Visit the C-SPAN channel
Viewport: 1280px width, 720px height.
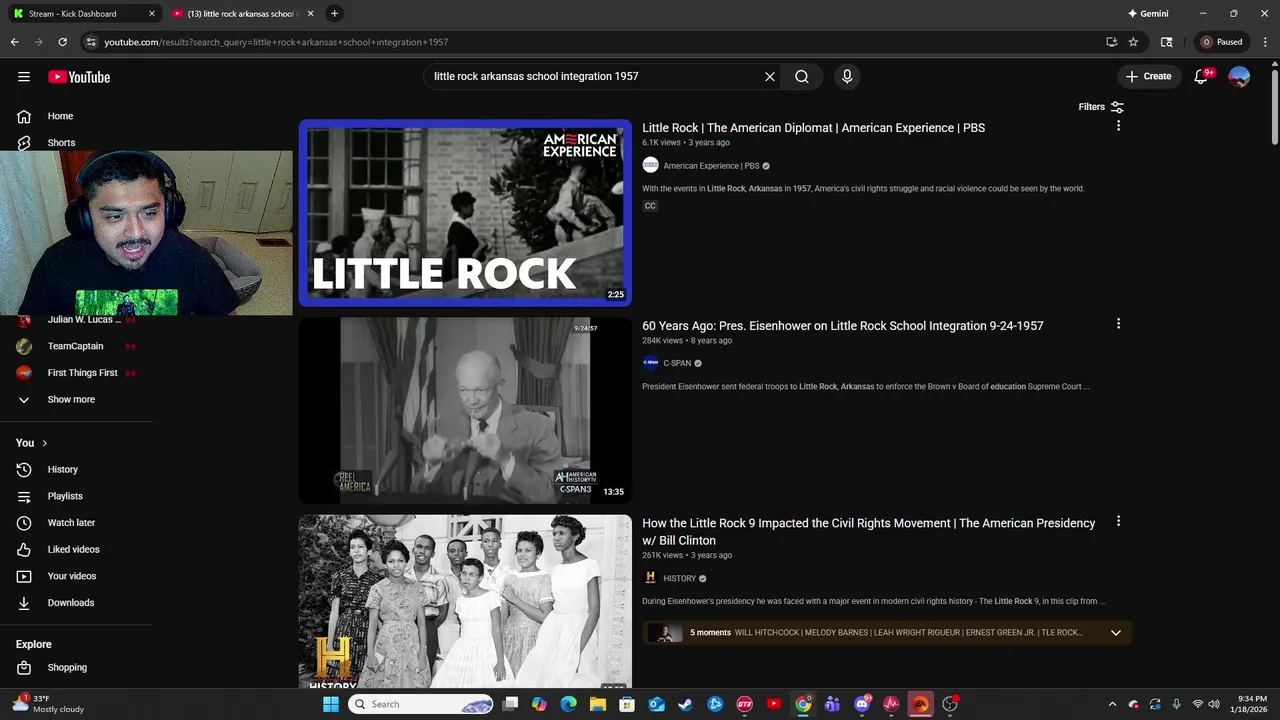point(676,363)
